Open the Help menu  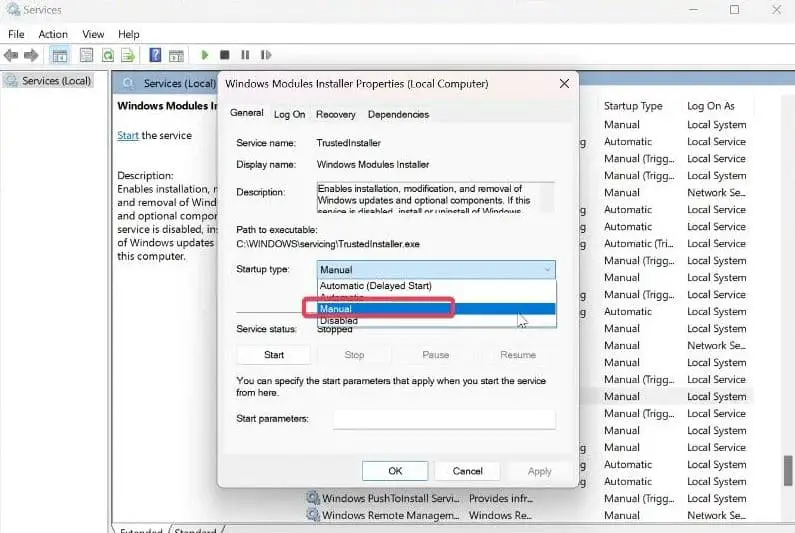pos(129,34)
